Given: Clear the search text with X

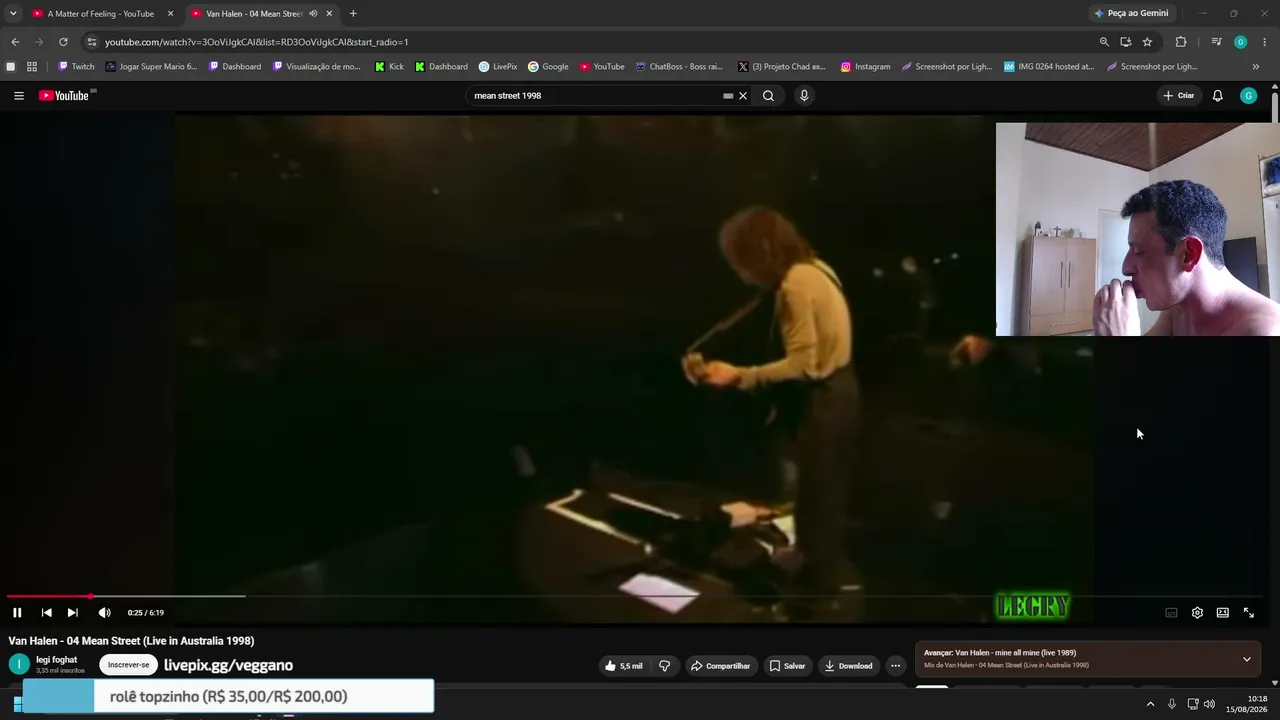Looking at the screenshot, I should [x=743, y=96].
